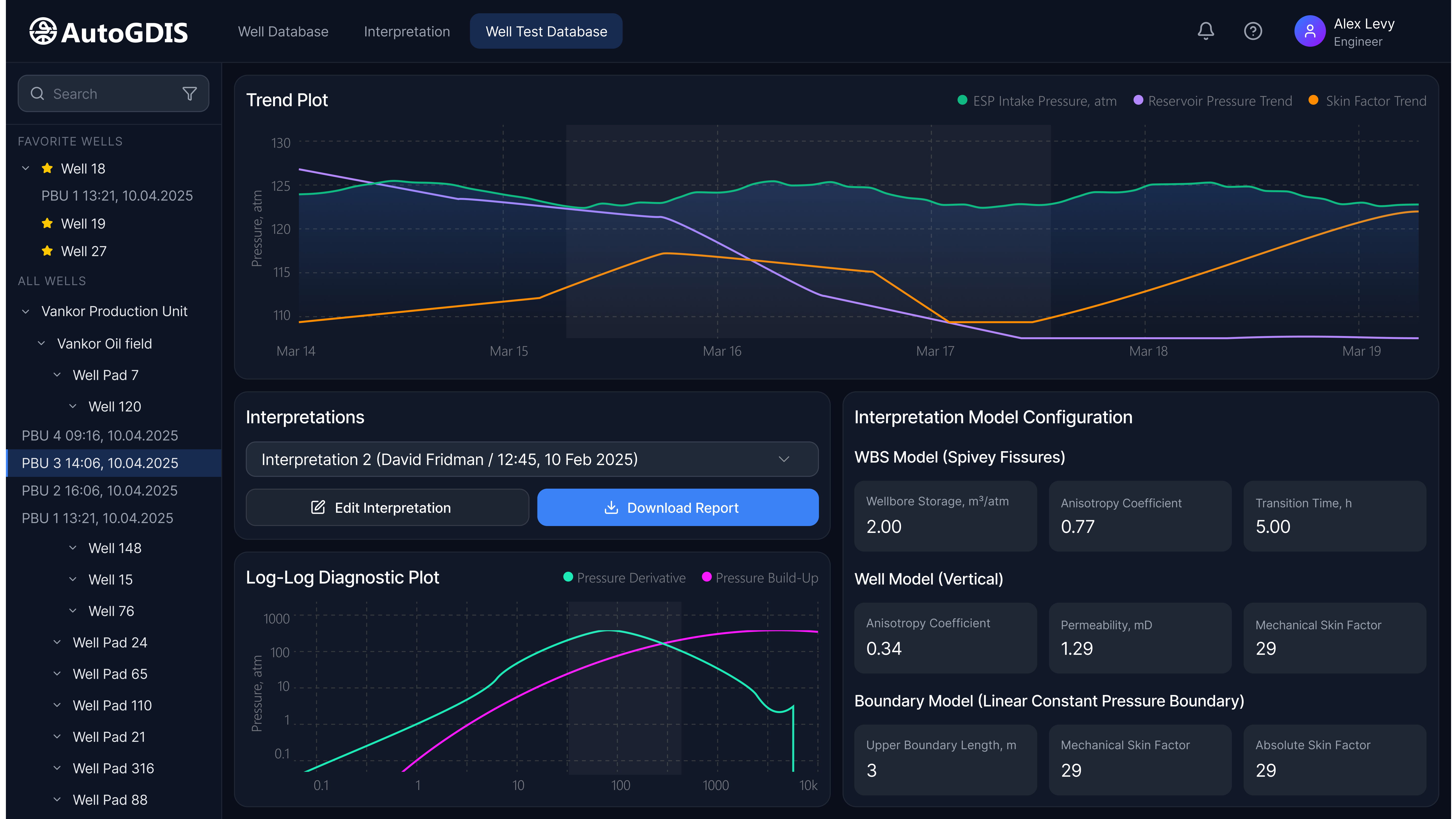
Task: Collapse the Well 120 chevron
Action: [x=73, y=406]
